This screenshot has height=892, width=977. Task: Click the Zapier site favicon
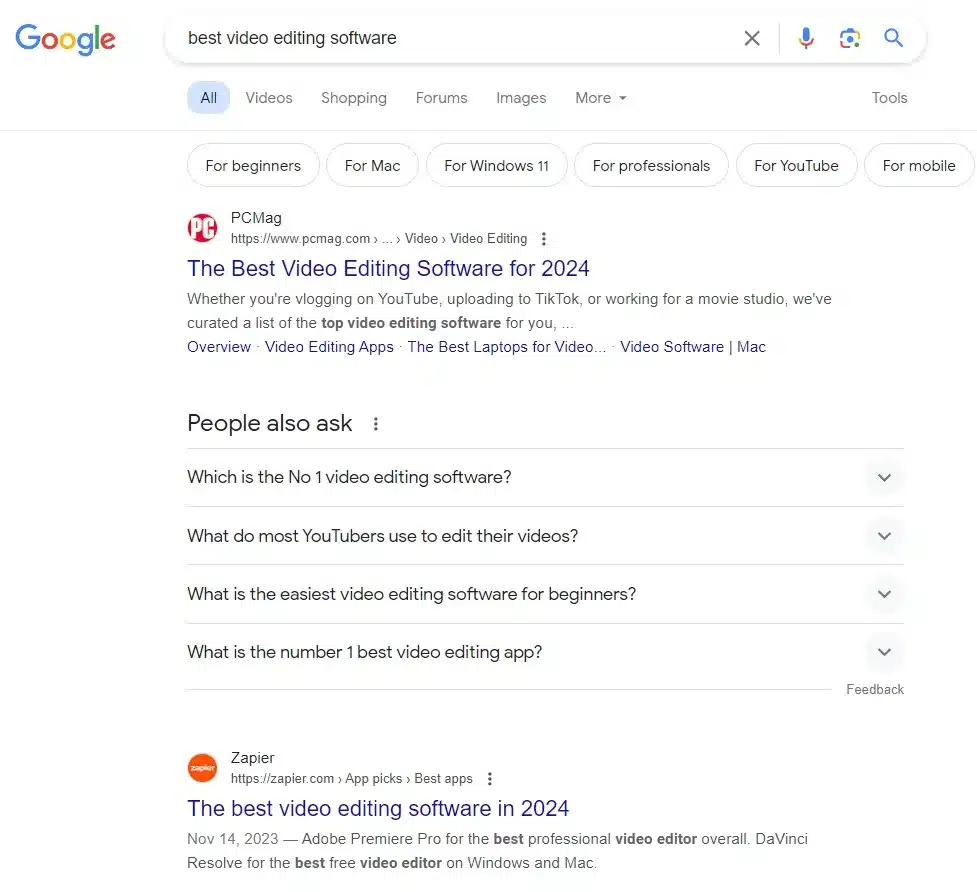tap(202, 767)
